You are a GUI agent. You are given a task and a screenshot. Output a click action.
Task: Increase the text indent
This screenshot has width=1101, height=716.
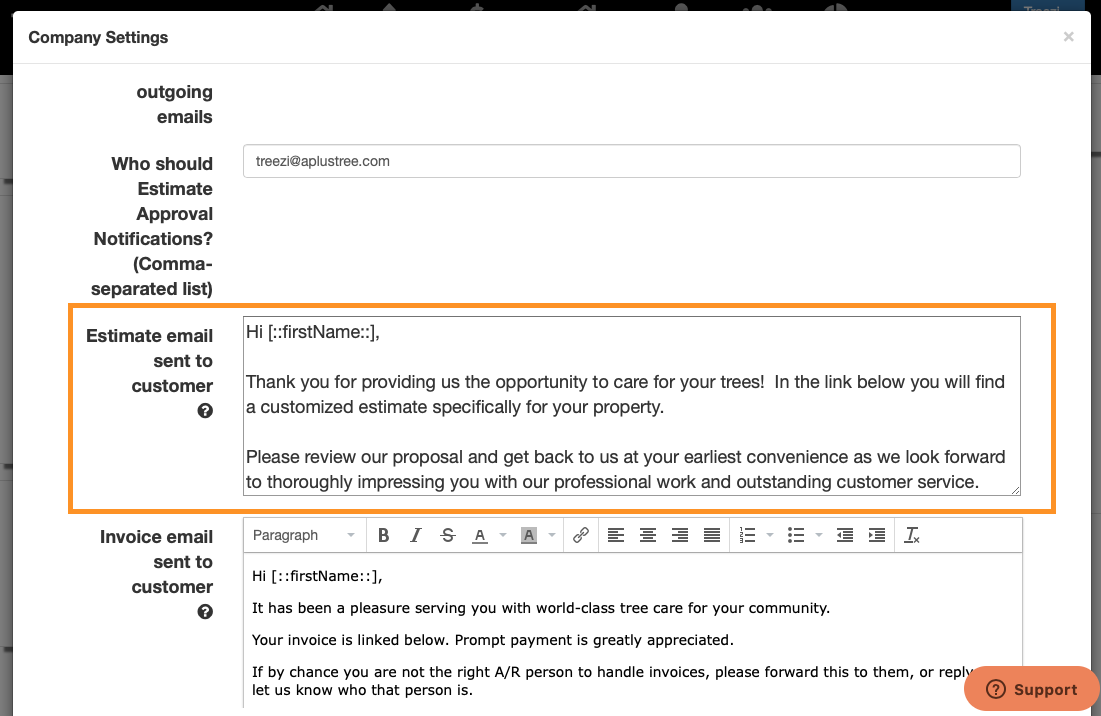pyautogui.click(x=877, y=535)
